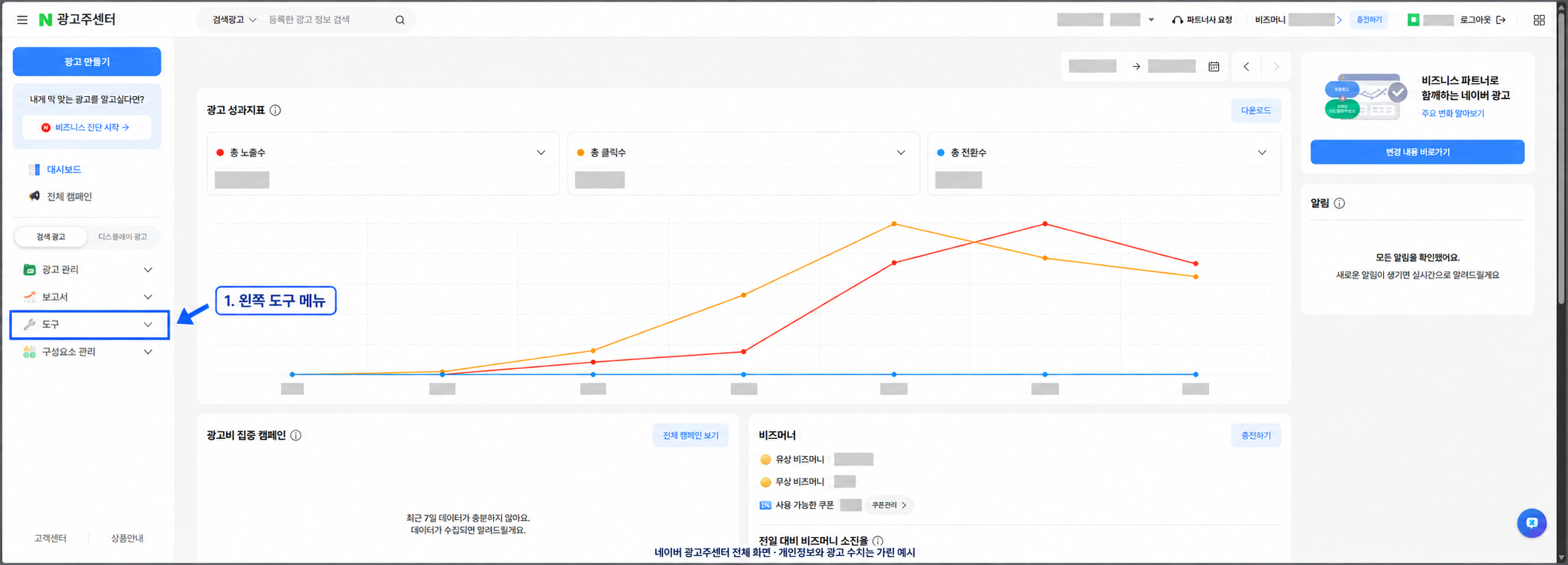Image resolution: width=1568 pixels, height=565 pixels.
Task: Open the apps grid icon
Action: 1539,20
